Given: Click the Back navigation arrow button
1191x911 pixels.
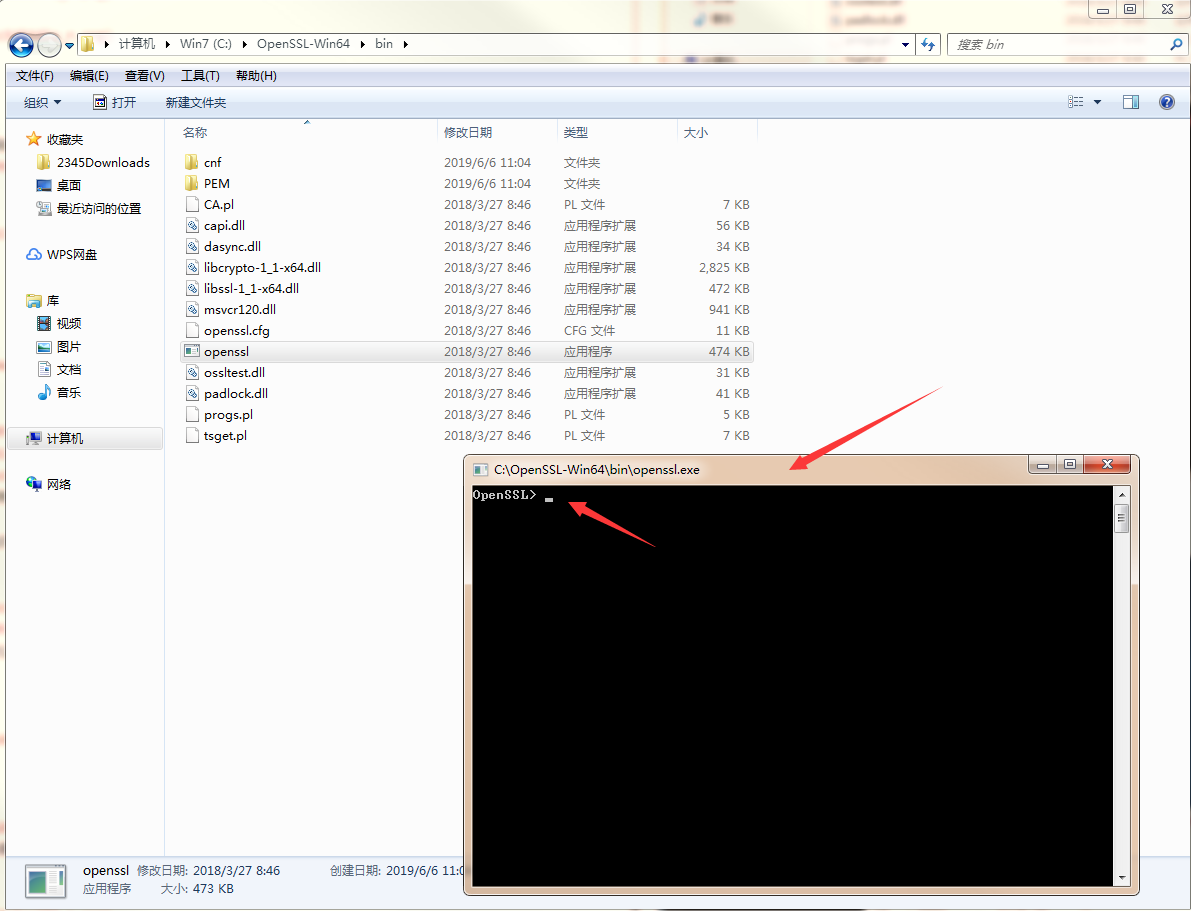Looking at the screenshot, I should [21, 45].
